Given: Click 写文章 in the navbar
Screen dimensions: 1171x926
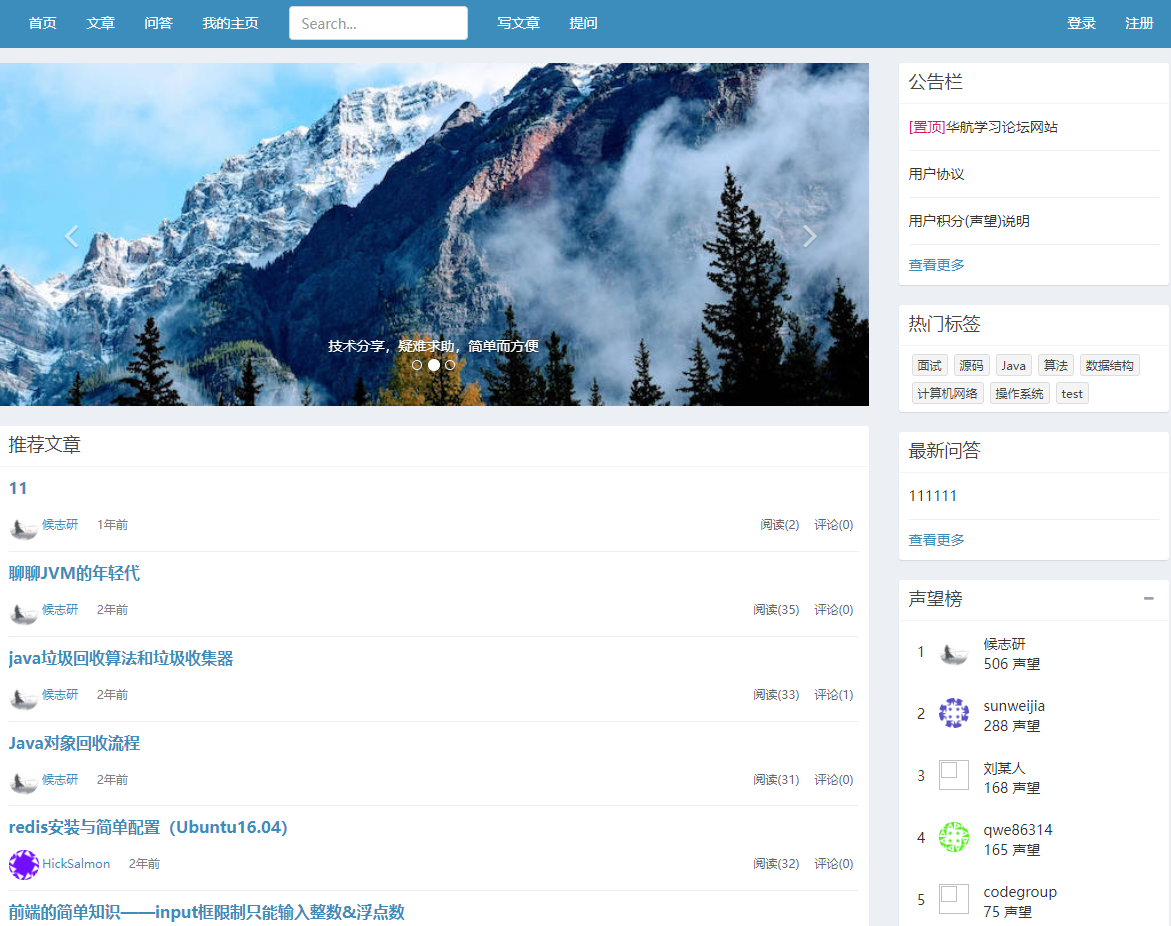Looking at the screenshot, I should 518,23.
